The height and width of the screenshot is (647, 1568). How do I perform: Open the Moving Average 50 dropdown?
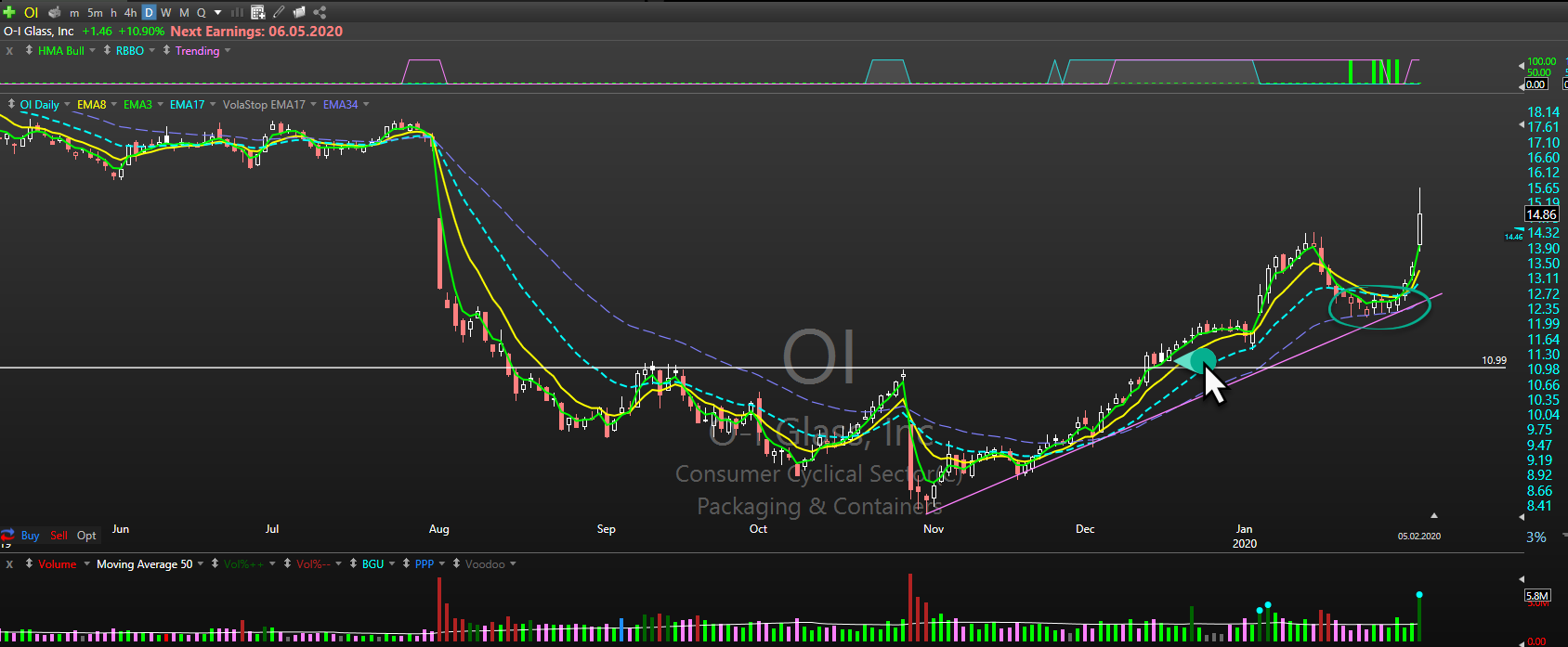[x=202, y=564]
